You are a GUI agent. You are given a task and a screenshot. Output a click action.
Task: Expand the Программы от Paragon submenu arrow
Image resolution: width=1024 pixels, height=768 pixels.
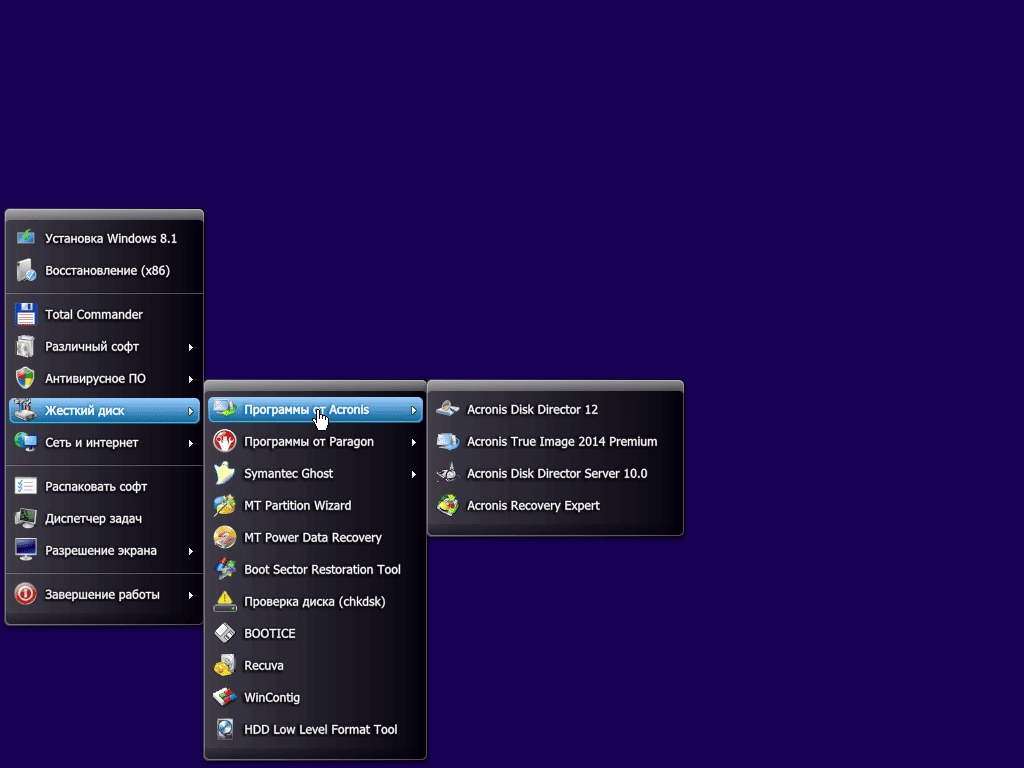click(x=413, y=442)
